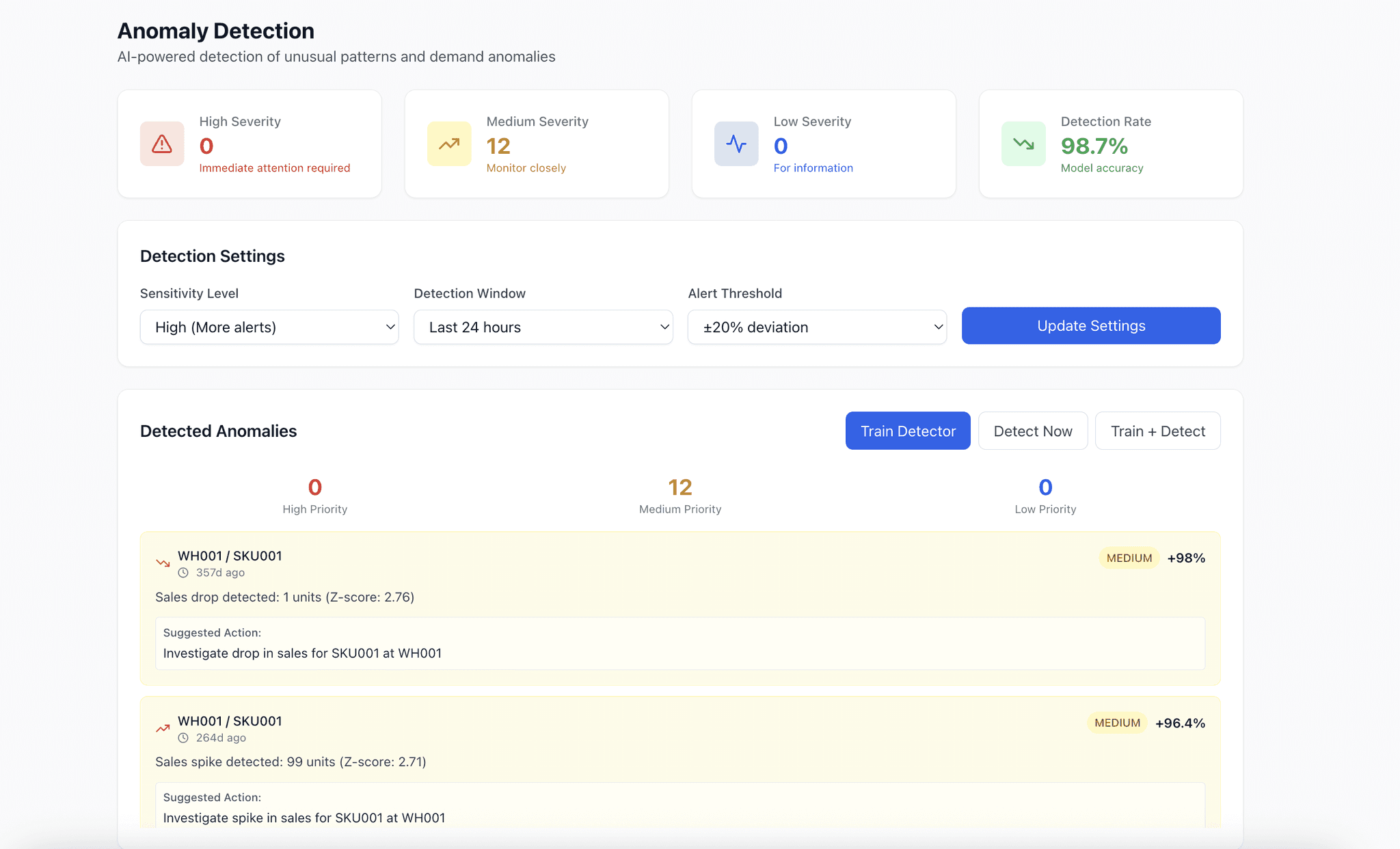Click the Medium Severity trending-up icon
Image resolution: width=1400 pixels, height=849 pixels.
449,144
